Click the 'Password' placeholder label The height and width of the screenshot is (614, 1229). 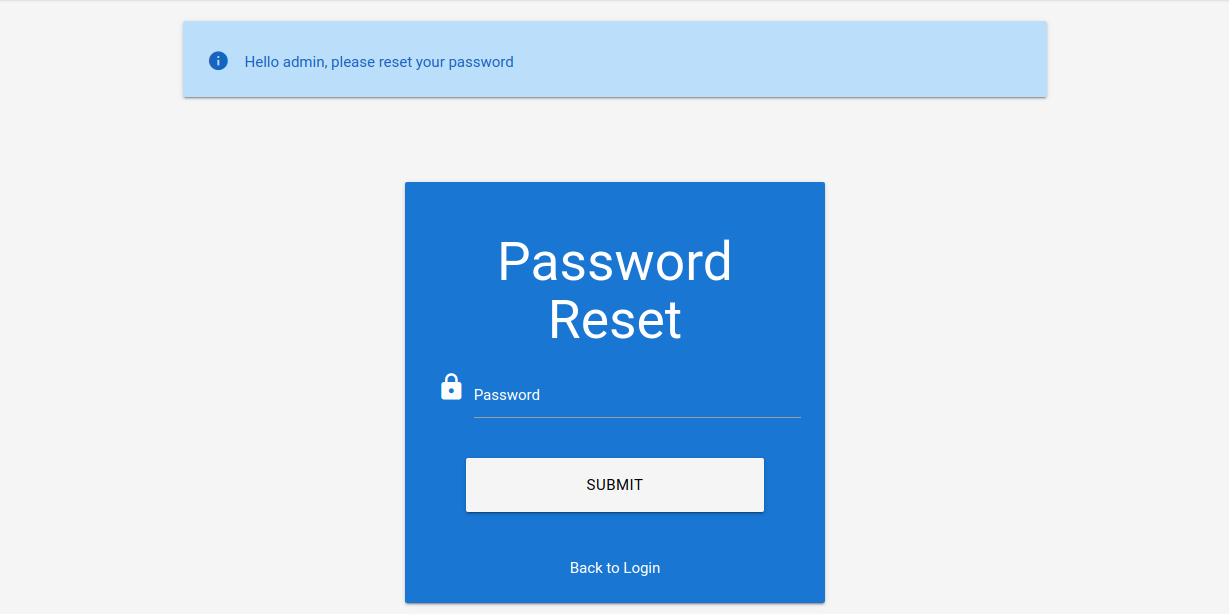click(x=506, y=395)
